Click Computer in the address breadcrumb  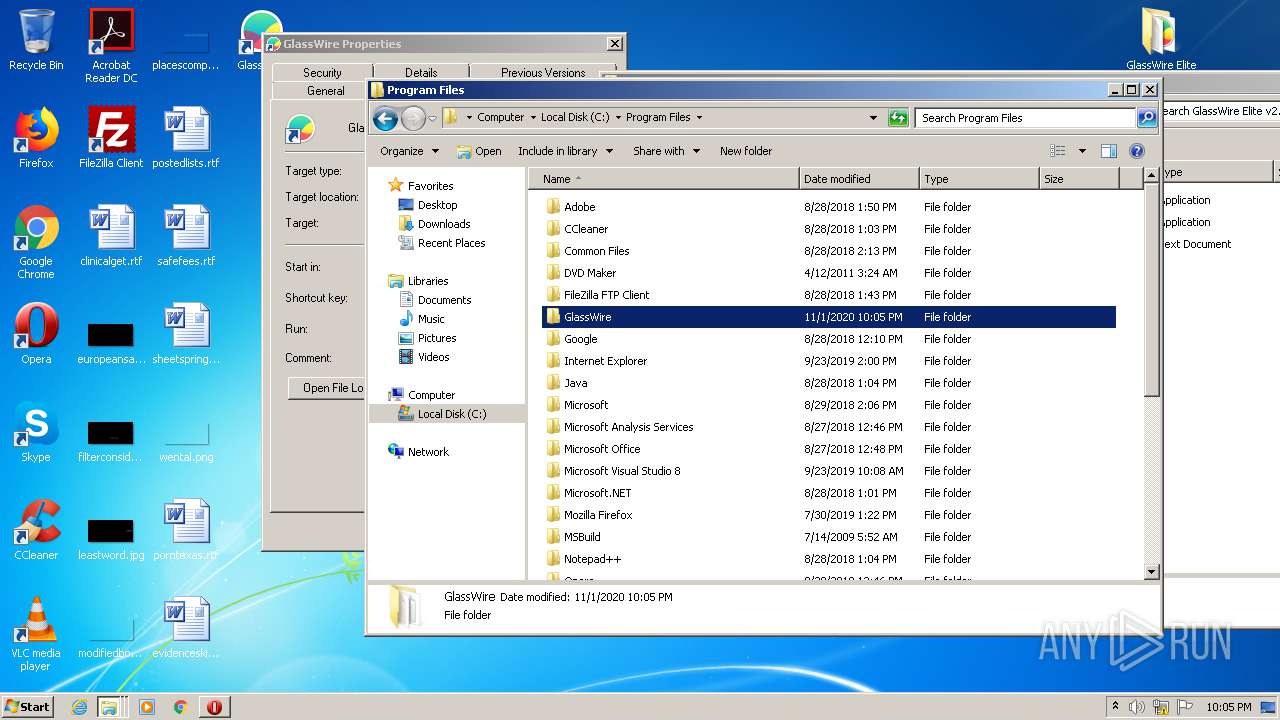click(500, 117)
